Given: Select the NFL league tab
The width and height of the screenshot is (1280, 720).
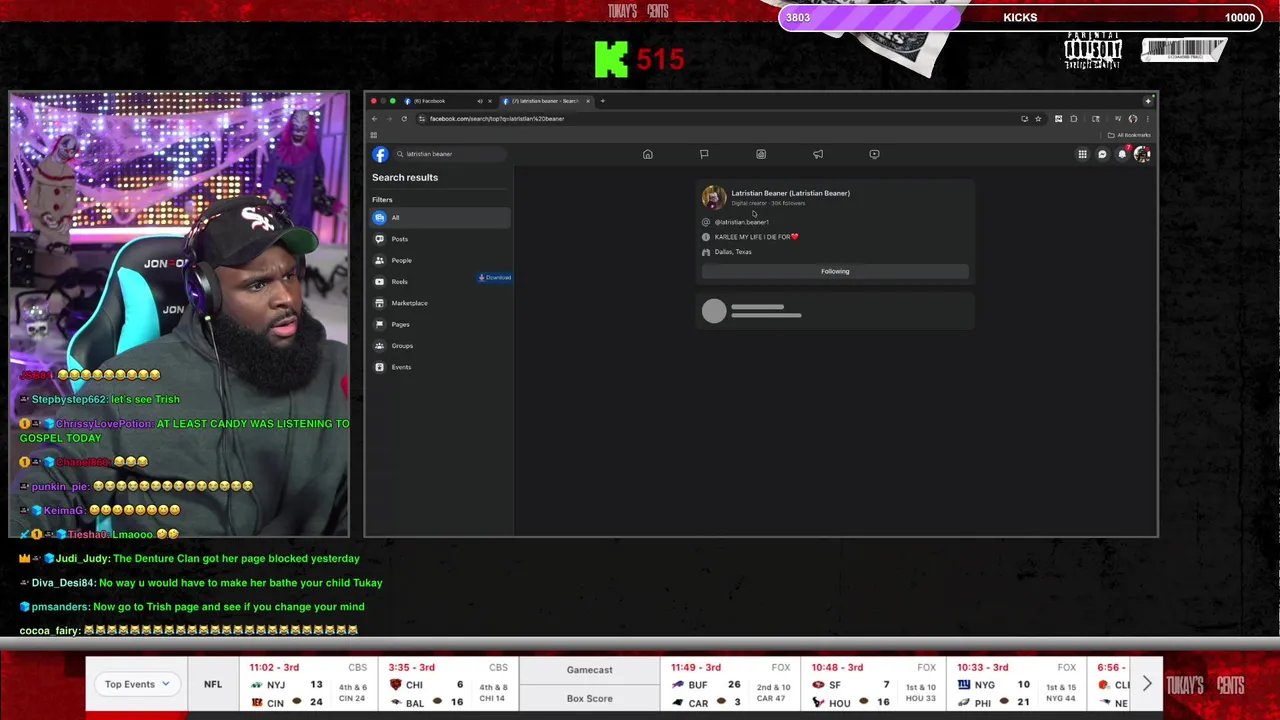Looking at the screenshot, I should tap(213, 684).
